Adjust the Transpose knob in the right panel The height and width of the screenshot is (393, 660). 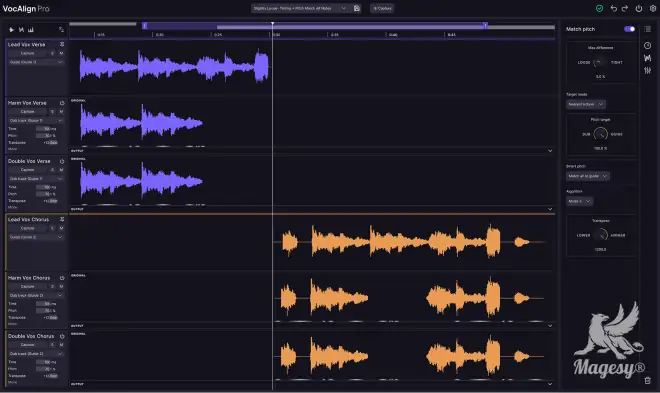point(601,235)
